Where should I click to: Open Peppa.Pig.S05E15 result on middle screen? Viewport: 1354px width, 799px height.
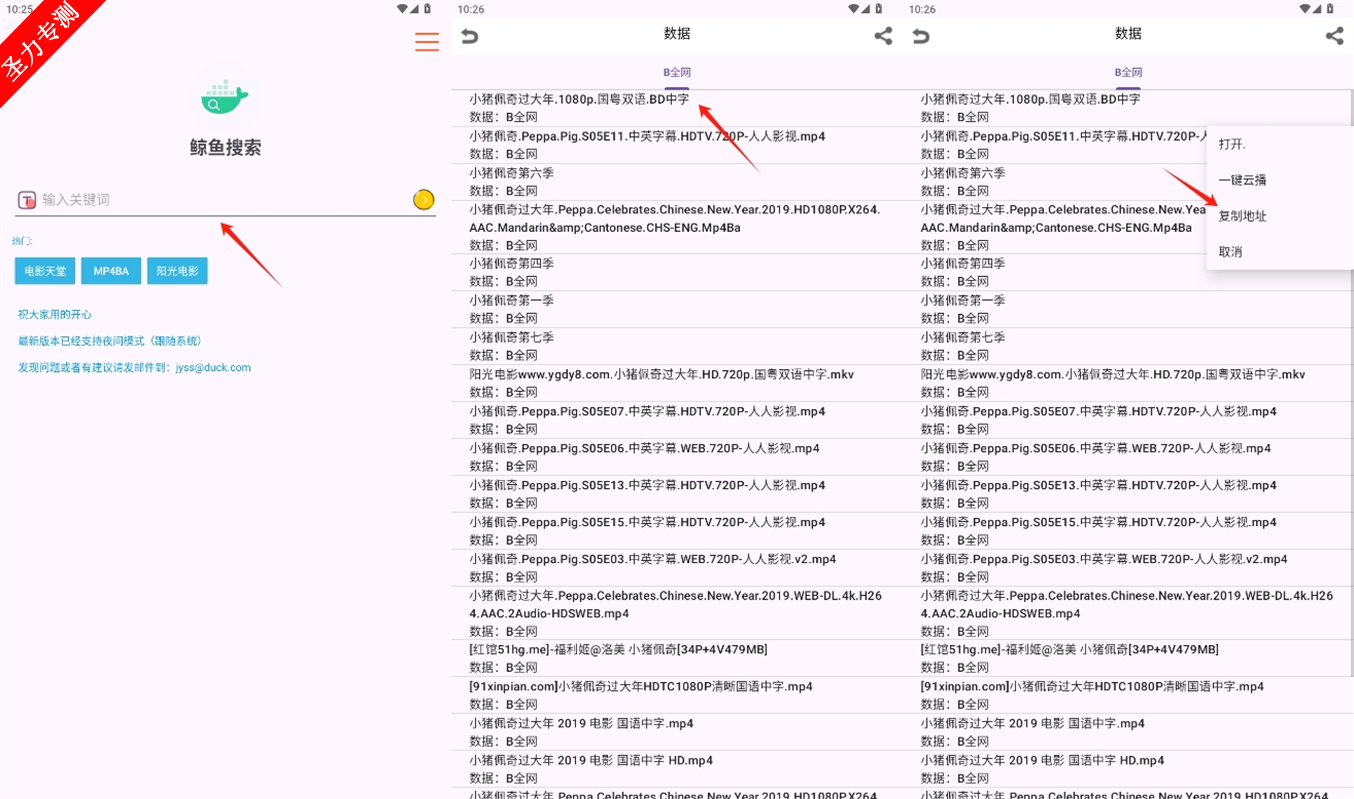[x=677, y=531]
